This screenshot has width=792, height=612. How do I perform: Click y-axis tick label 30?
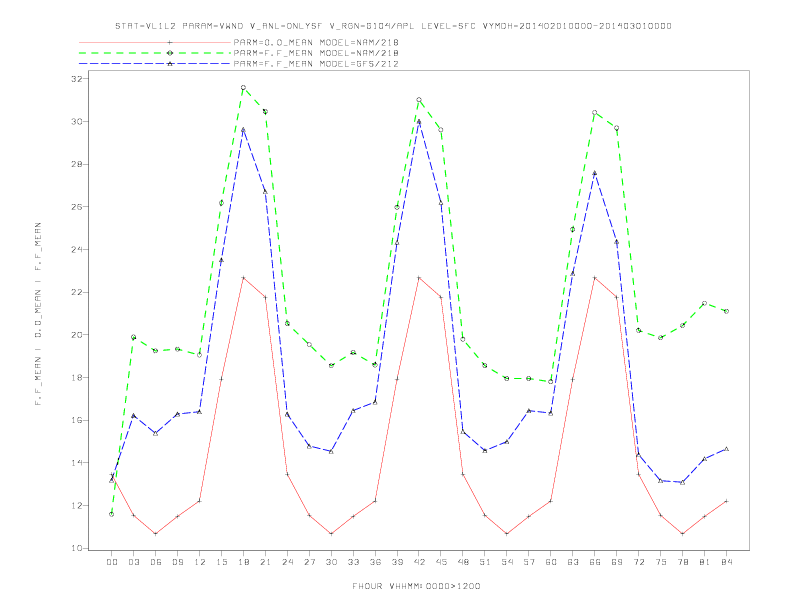(77, 122)
